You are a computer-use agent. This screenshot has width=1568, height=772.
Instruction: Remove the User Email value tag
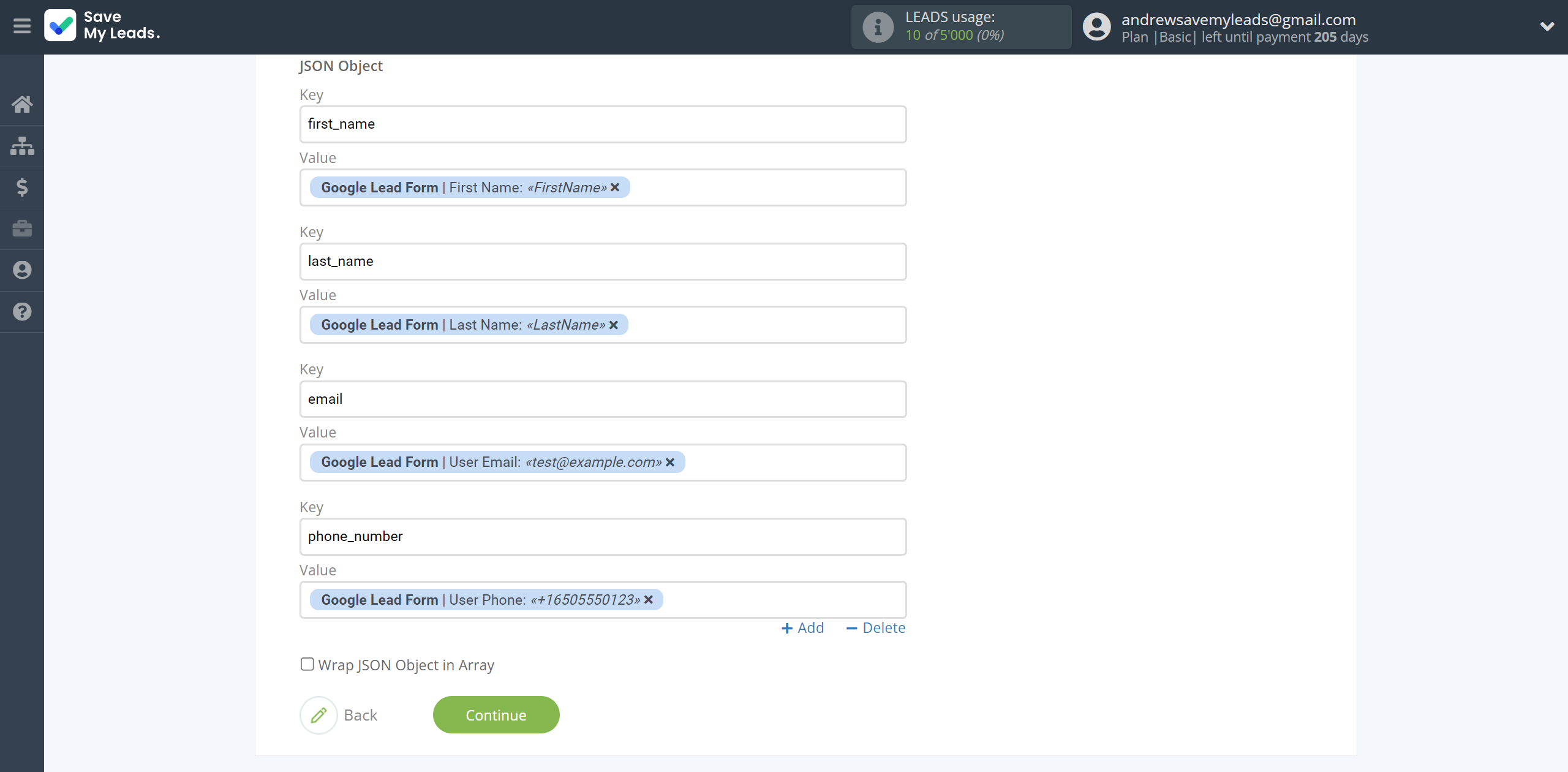(670, 462)
